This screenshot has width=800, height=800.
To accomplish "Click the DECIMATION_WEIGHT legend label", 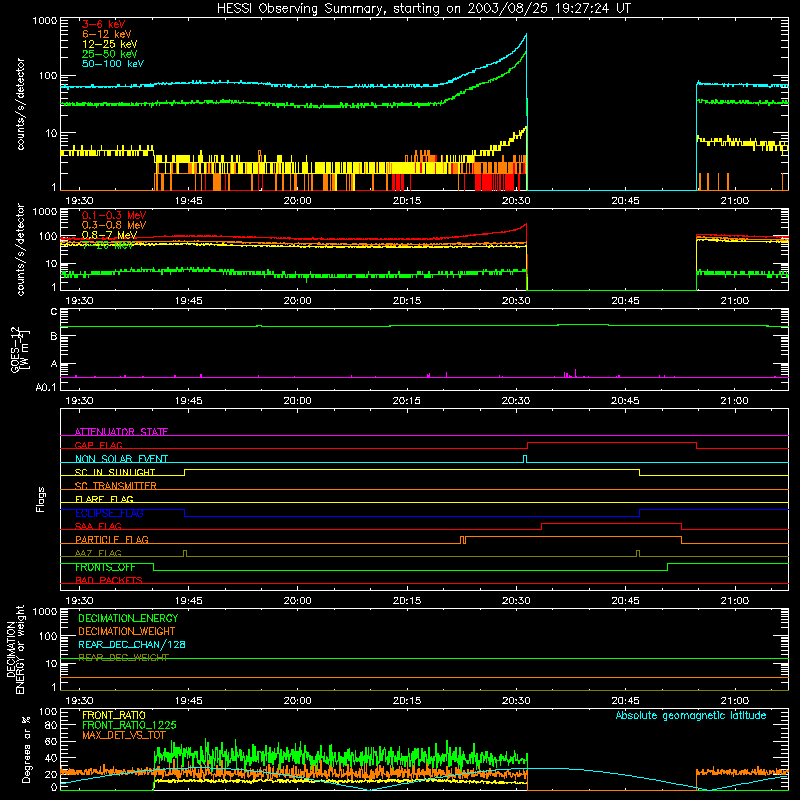I will point(127,632).
